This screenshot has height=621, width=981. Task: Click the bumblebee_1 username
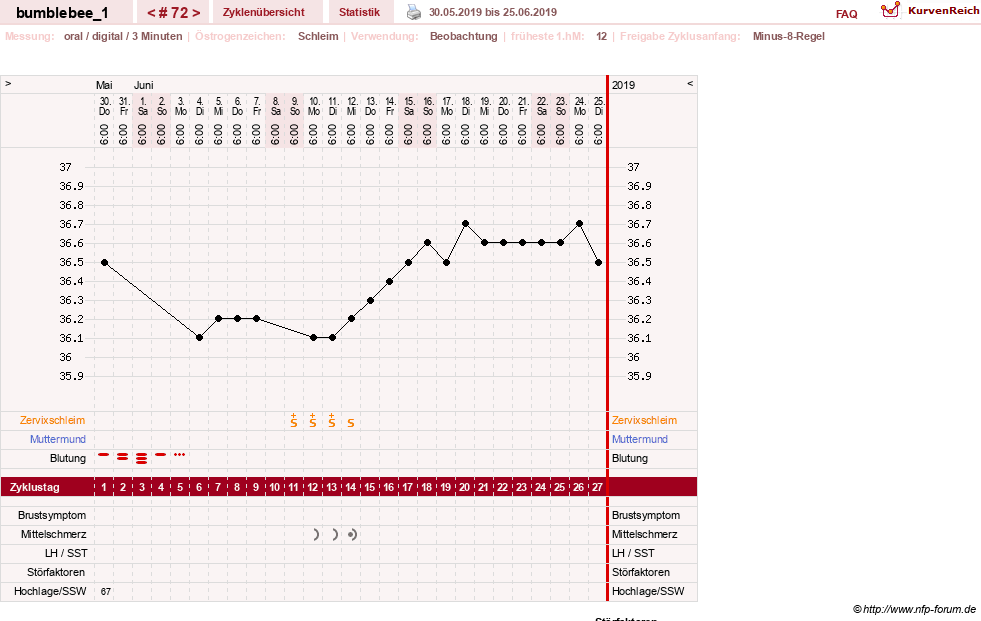pyautogui.click(x=62, y=13)
